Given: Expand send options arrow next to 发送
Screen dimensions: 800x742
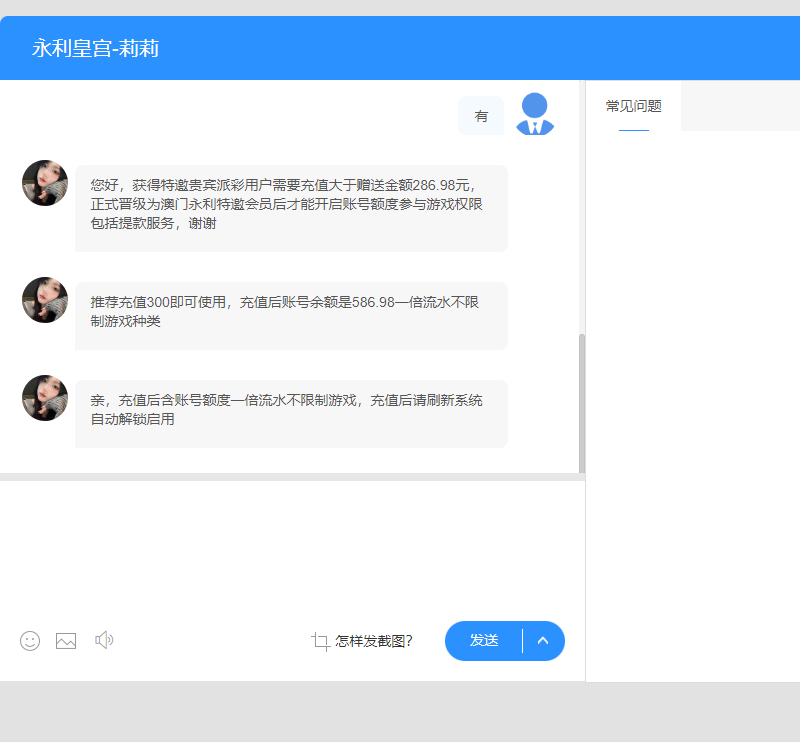Looking at the screenshot, I should tap(543, 641).
